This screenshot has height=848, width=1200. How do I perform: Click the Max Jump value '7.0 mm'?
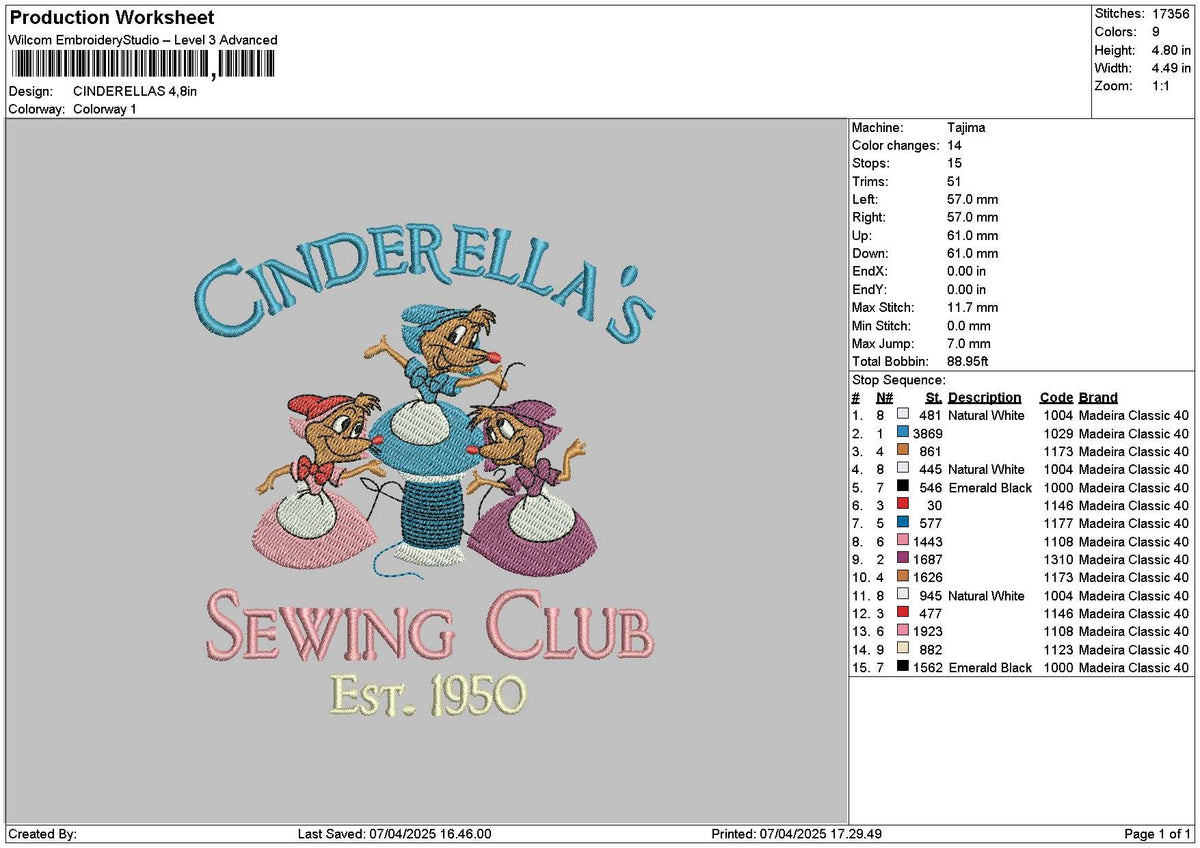969,344
